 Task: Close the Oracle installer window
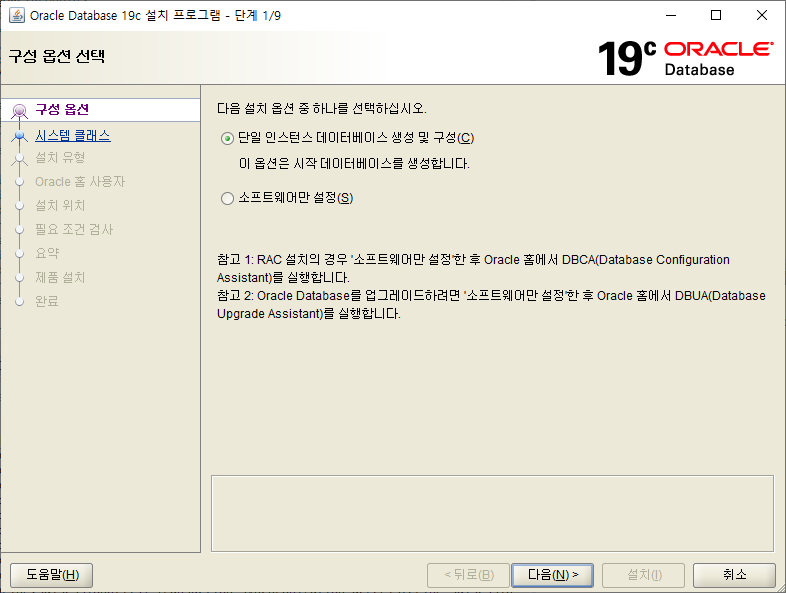[761, 16]
